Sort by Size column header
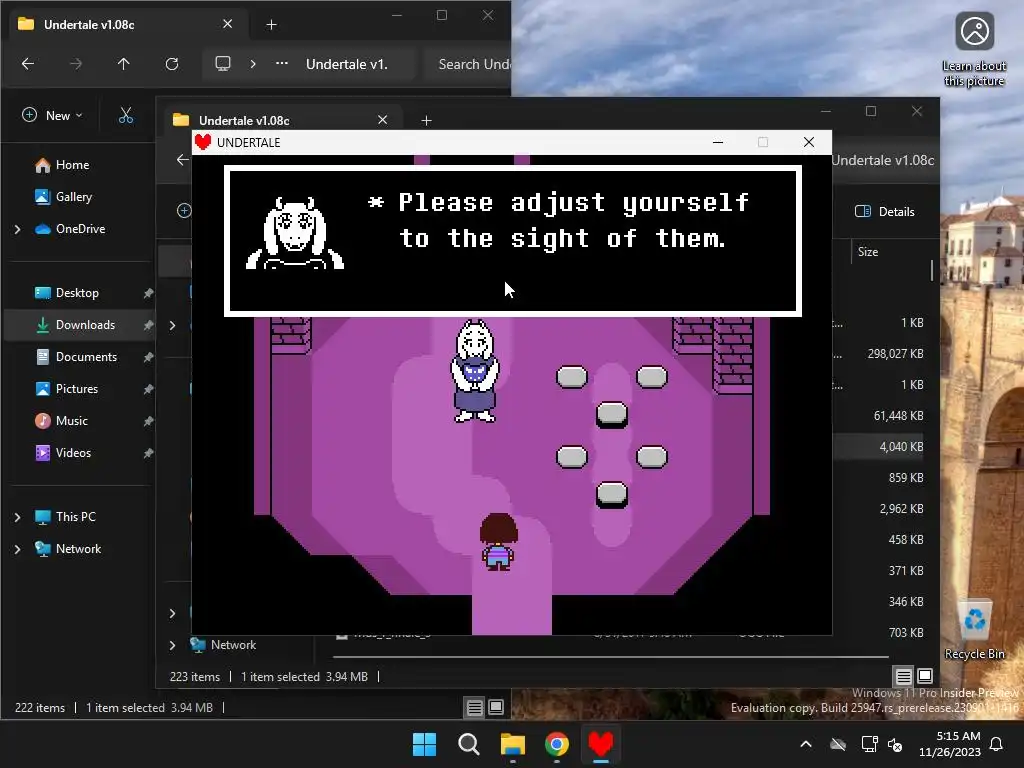This screenshot has width=1024, height=768. tap(868, 252)
